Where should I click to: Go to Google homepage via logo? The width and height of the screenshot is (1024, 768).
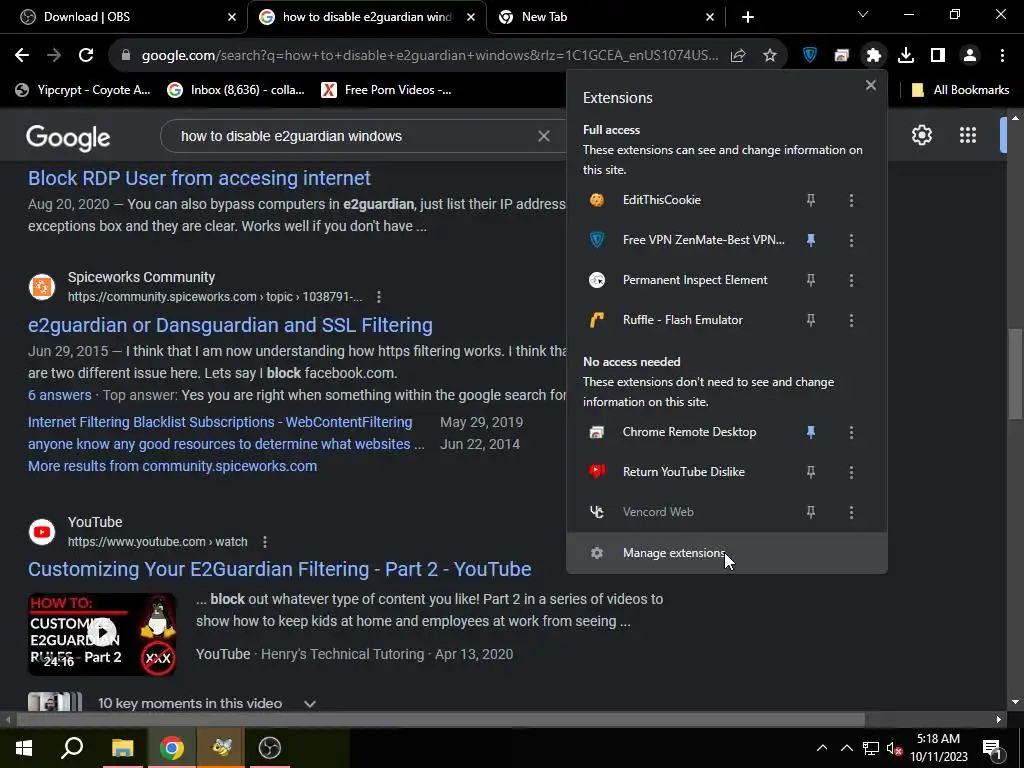point(68,137)
